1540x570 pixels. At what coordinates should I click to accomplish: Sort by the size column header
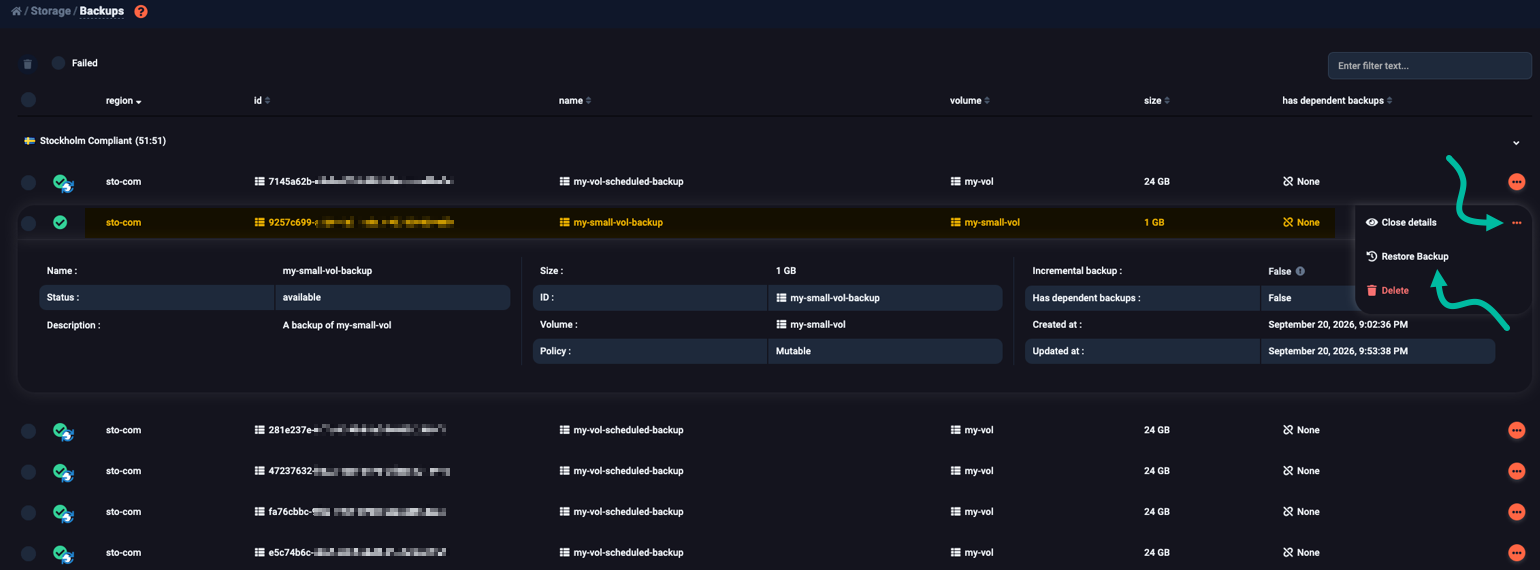tap(1157, 101)
